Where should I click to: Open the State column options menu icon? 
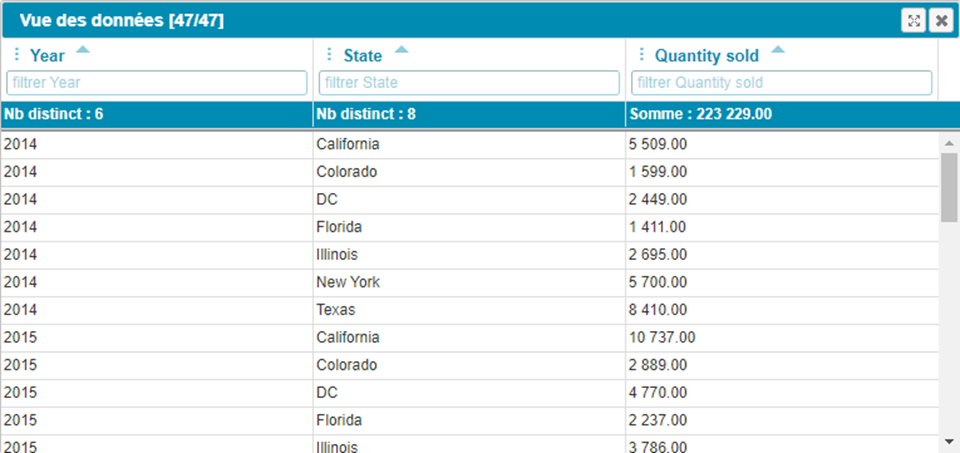click(329, 55)
